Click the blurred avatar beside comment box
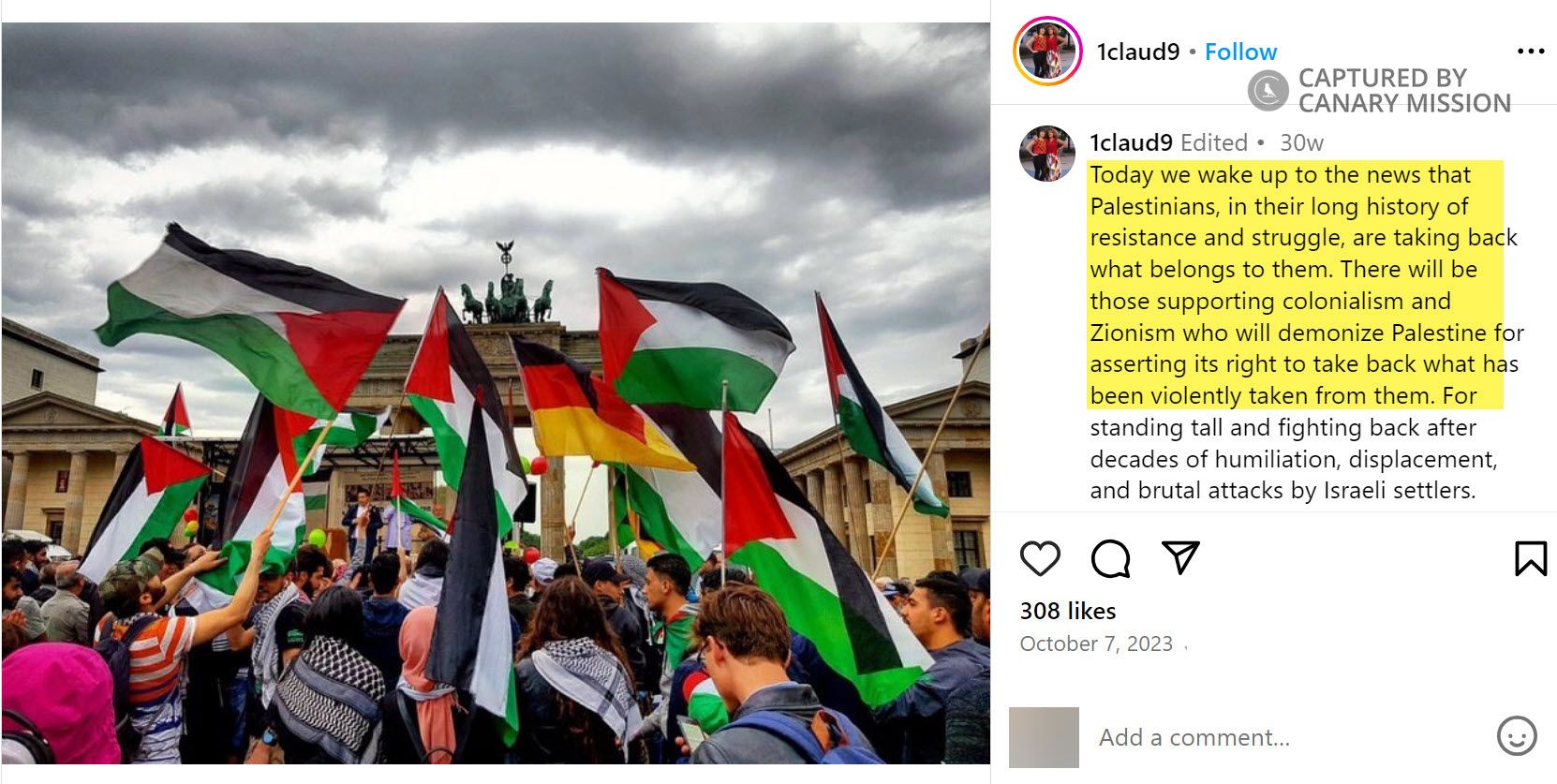The height and width of the screenshot is (784, 1557). coord(1044,737)
